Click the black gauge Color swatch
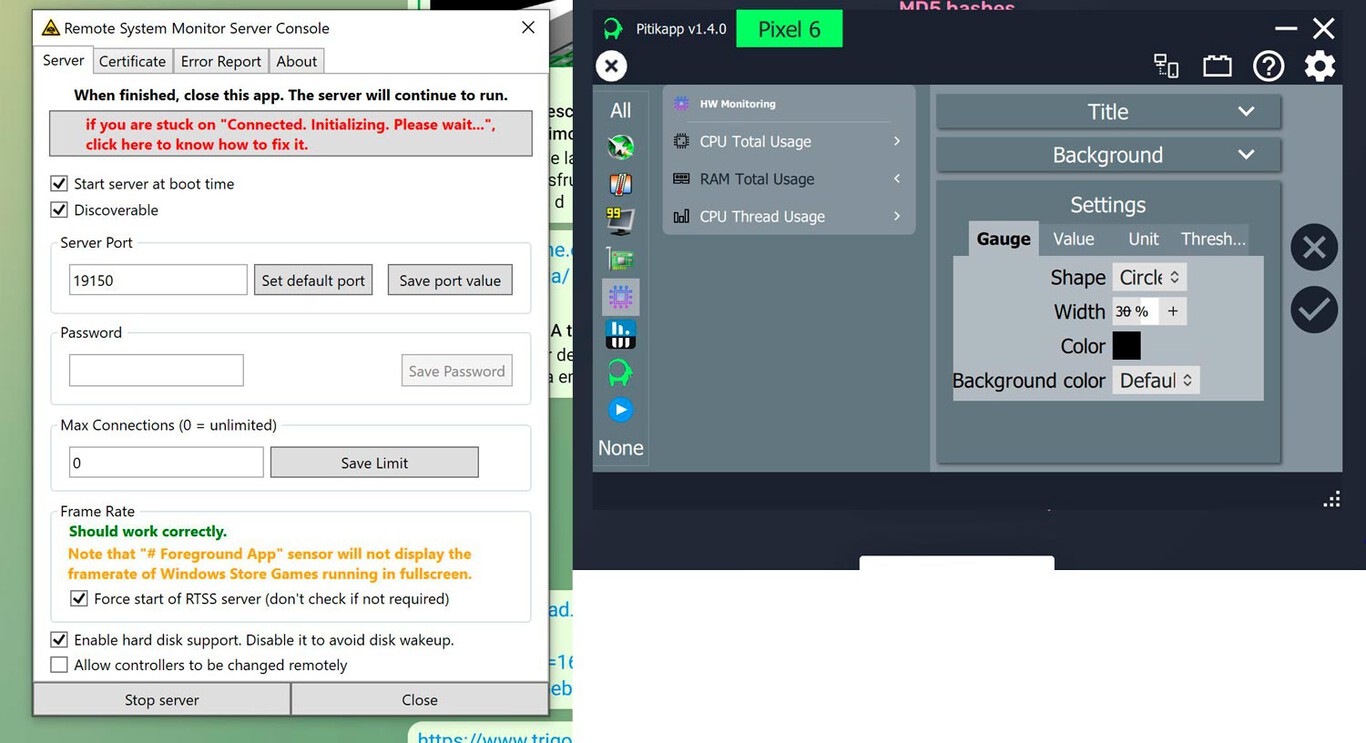This screenshot has width=1366, height=743. click(1126, 345)
